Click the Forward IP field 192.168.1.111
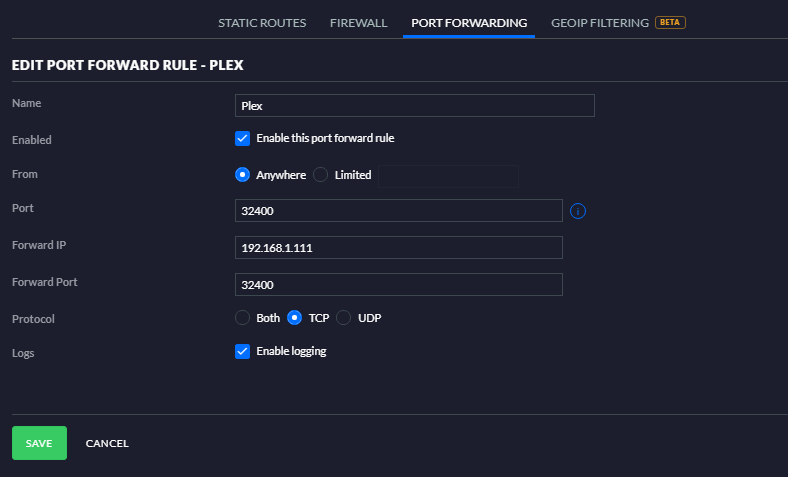The height and width of the screenshot is (477, 788). (399, 248)
